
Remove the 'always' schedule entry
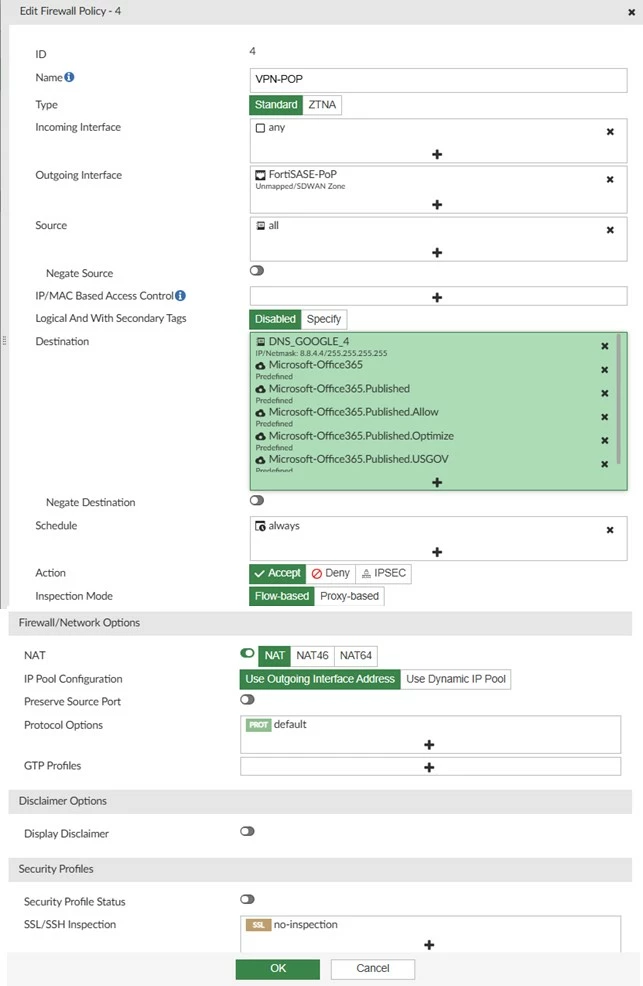click(610, 530)
